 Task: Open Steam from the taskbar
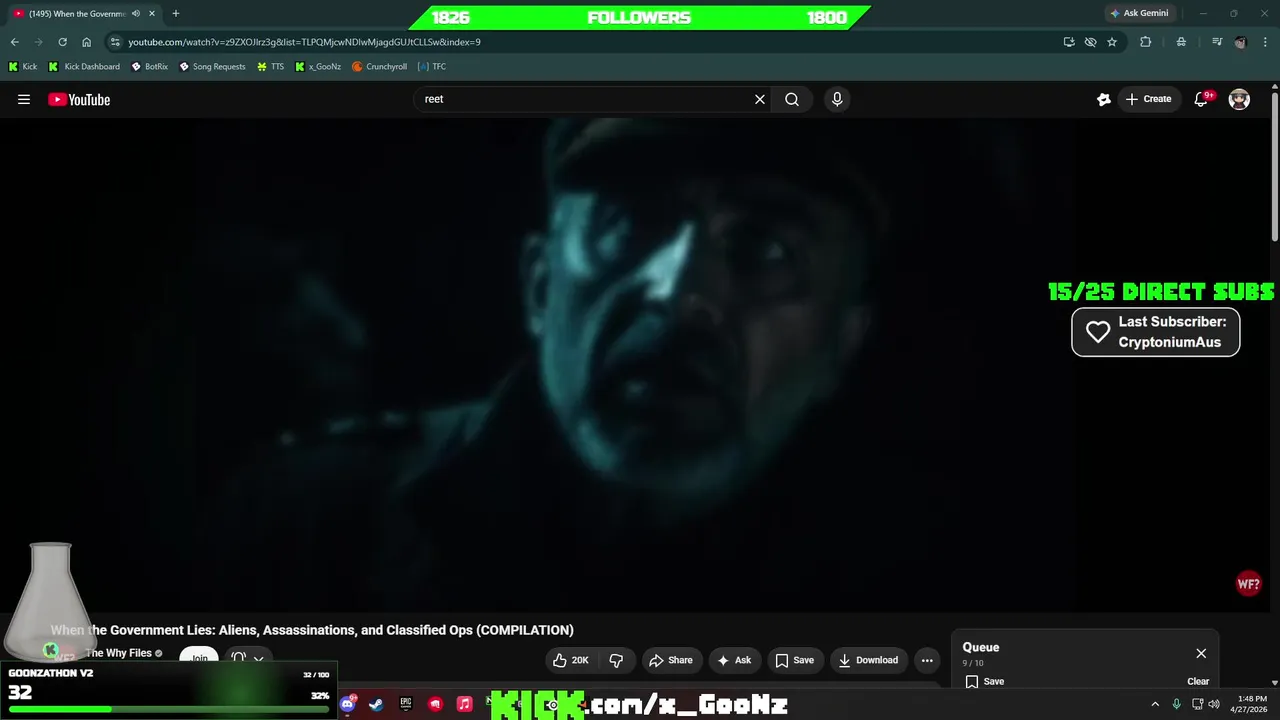pyautogui.click(x=376, y=704)
